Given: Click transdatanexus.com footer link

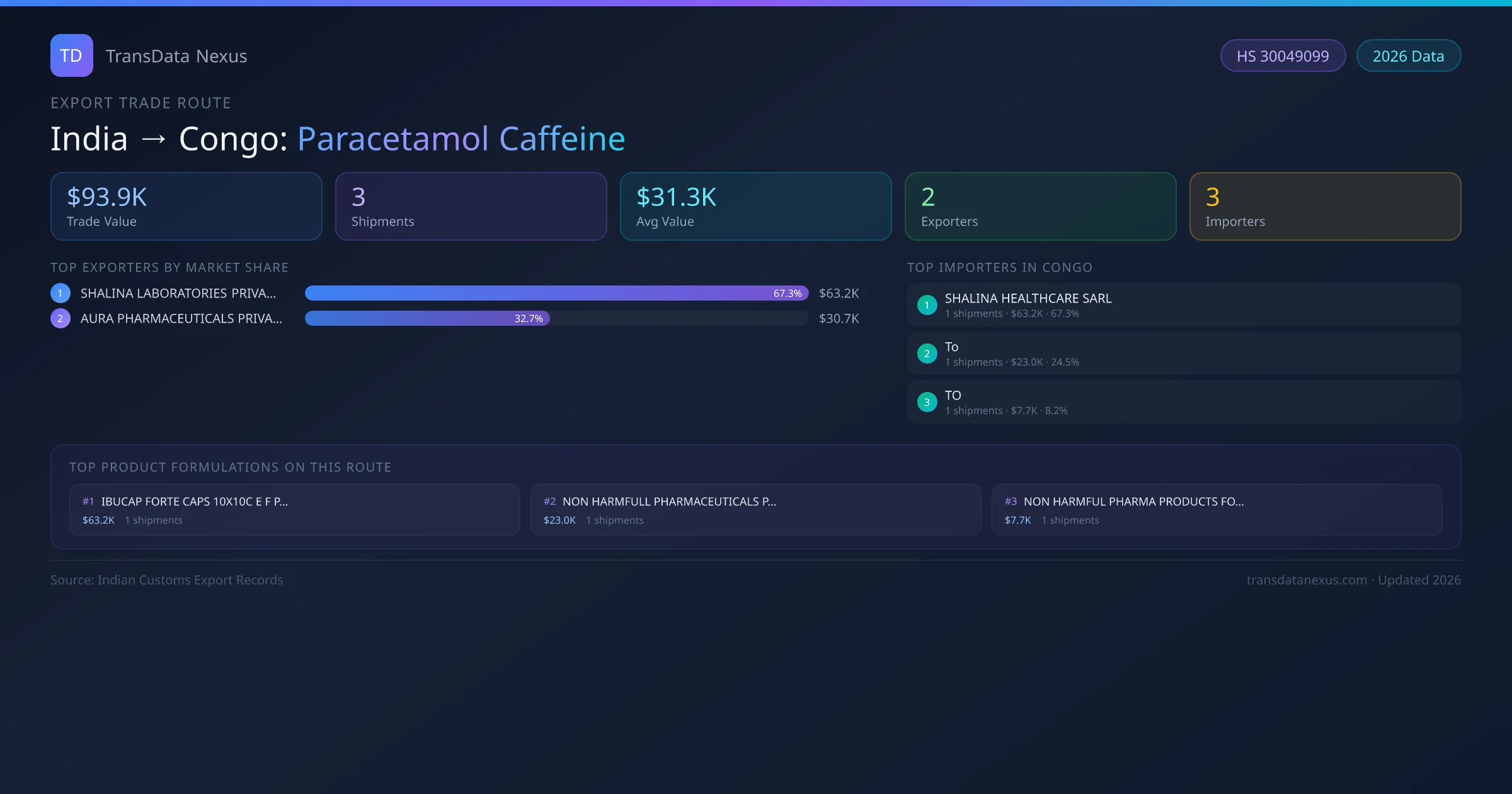Looking at the screenshot, I should pos(1306,580).
